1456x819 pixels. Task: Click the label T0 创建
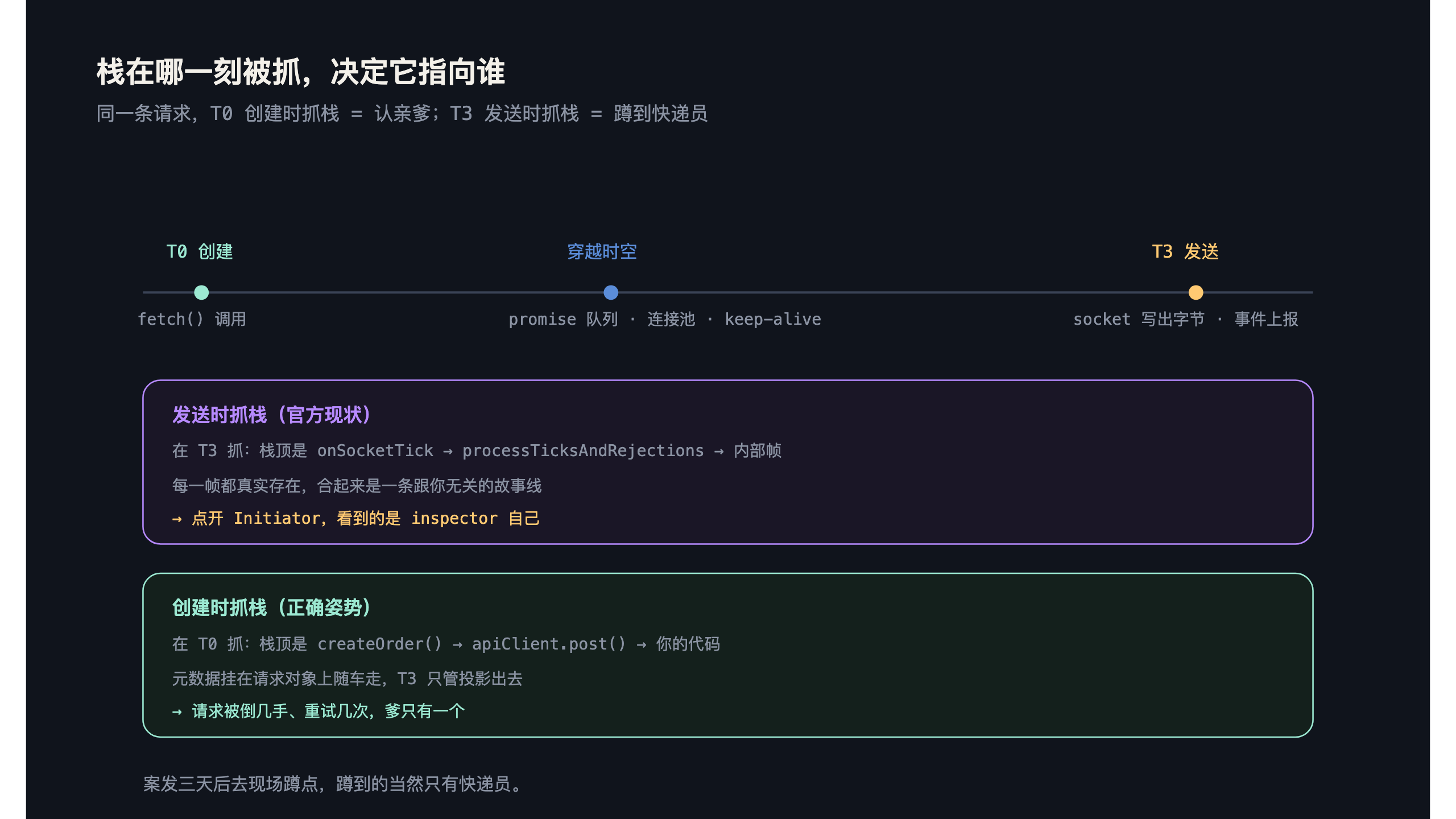[200, 251]
